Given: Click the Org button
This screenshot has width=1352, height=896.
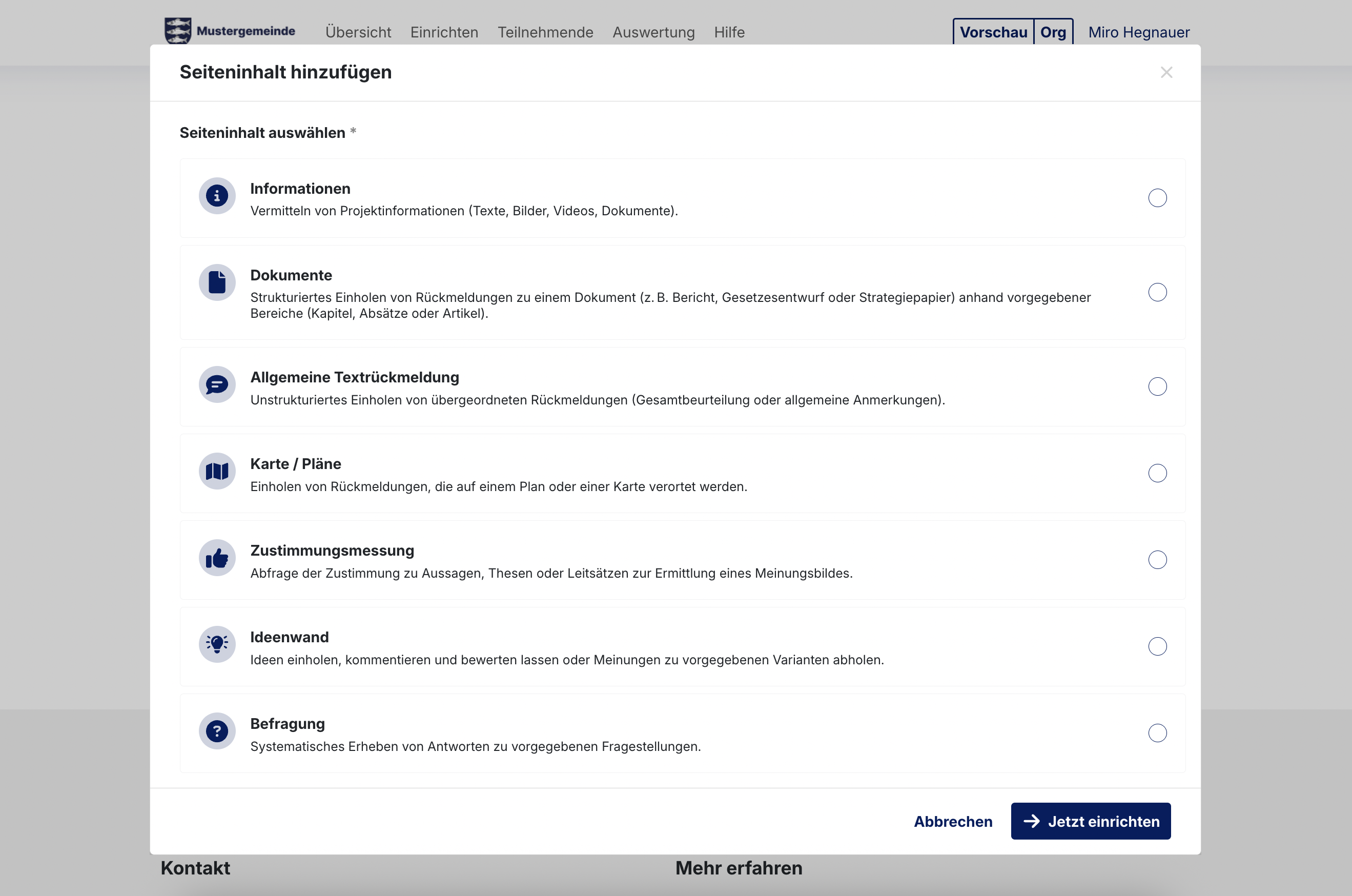Looking at the screenshot, I should (1053, 32).
